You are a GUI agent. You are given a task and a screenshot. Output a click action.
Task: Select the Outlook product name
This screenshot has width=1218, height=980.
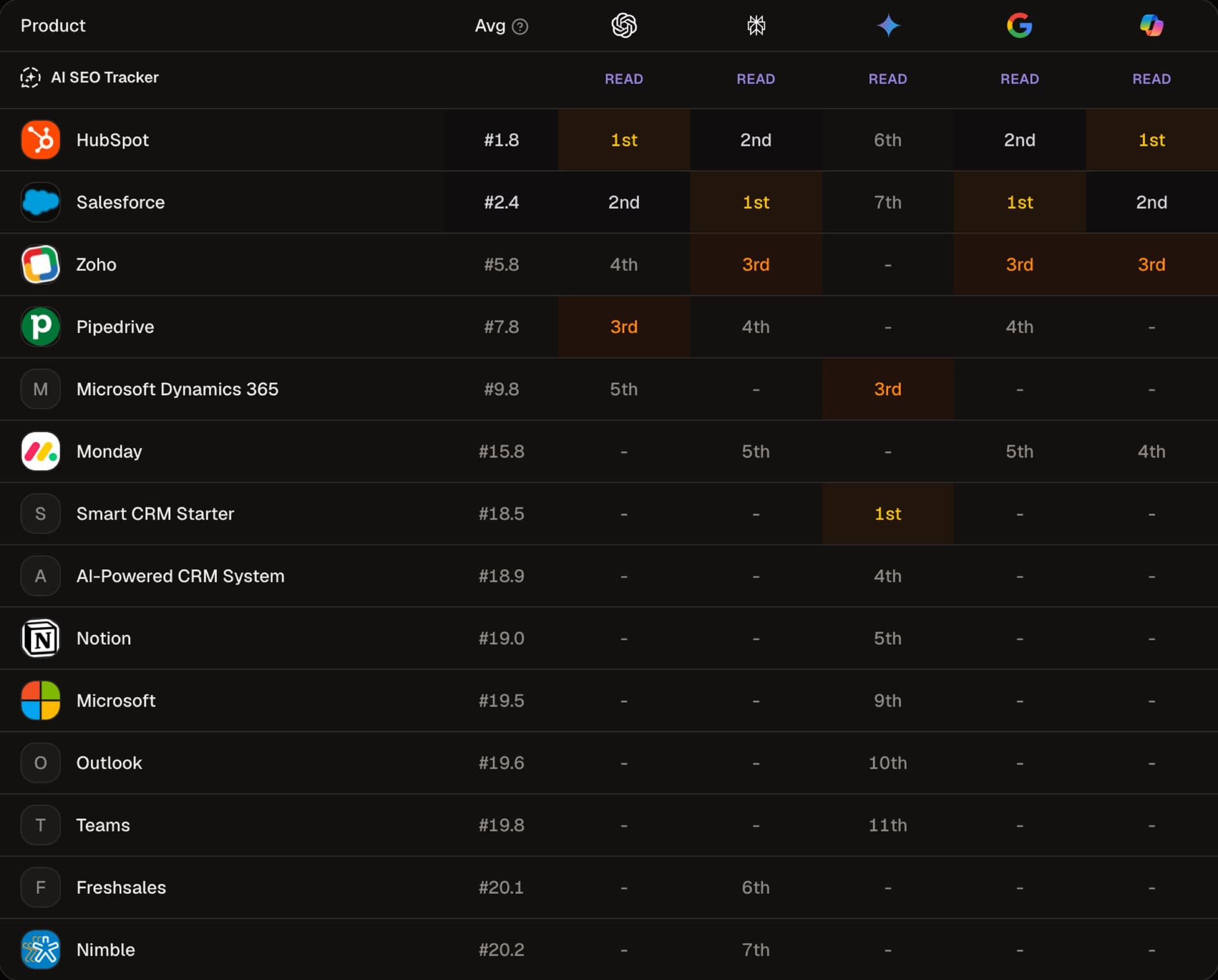click(x=109, y=762)
